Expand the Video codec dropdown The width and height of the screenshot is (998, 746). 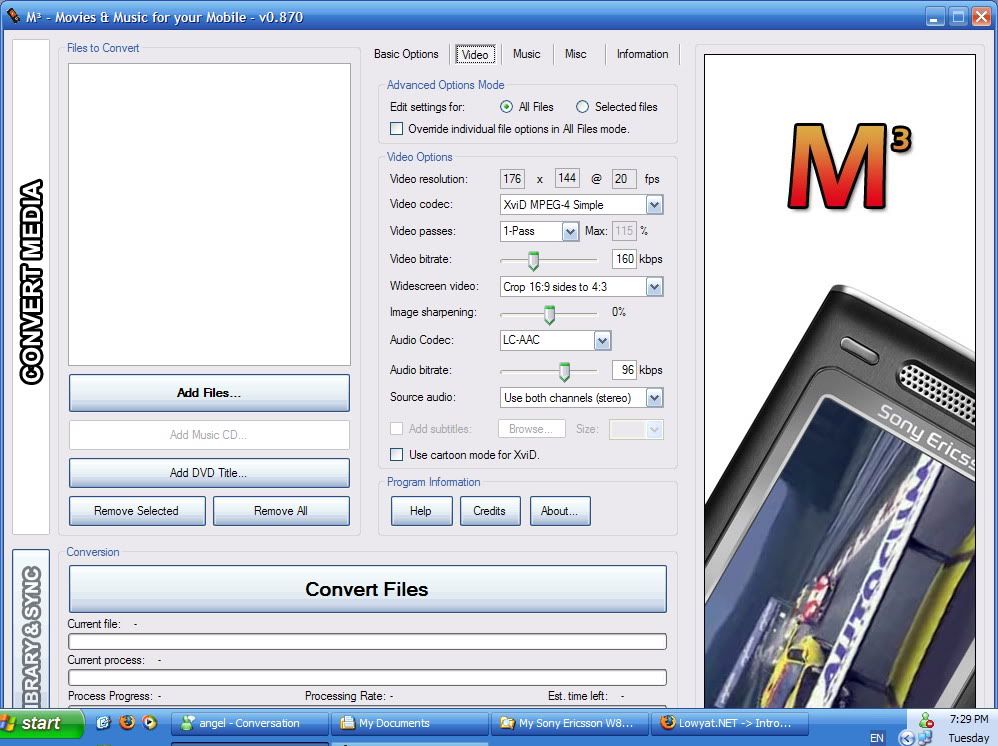click(654, 205)
